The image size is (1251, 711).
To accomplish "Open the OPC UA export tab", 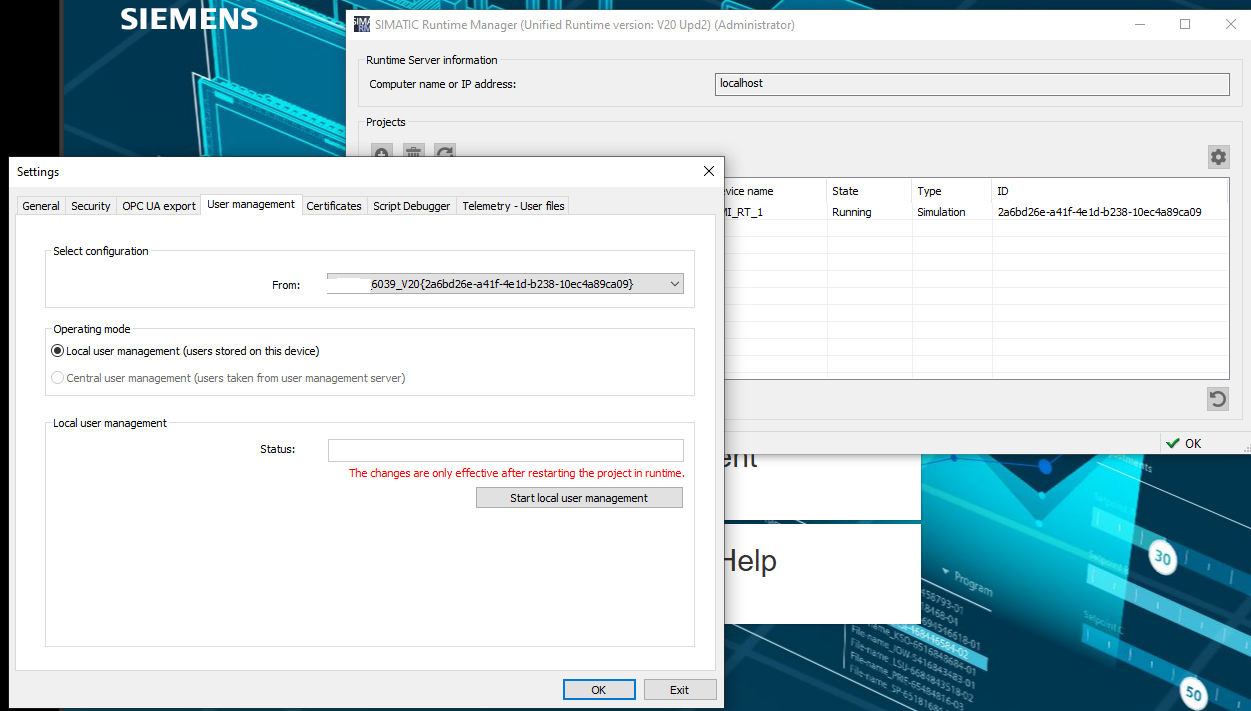I will [x=159, y=206].
